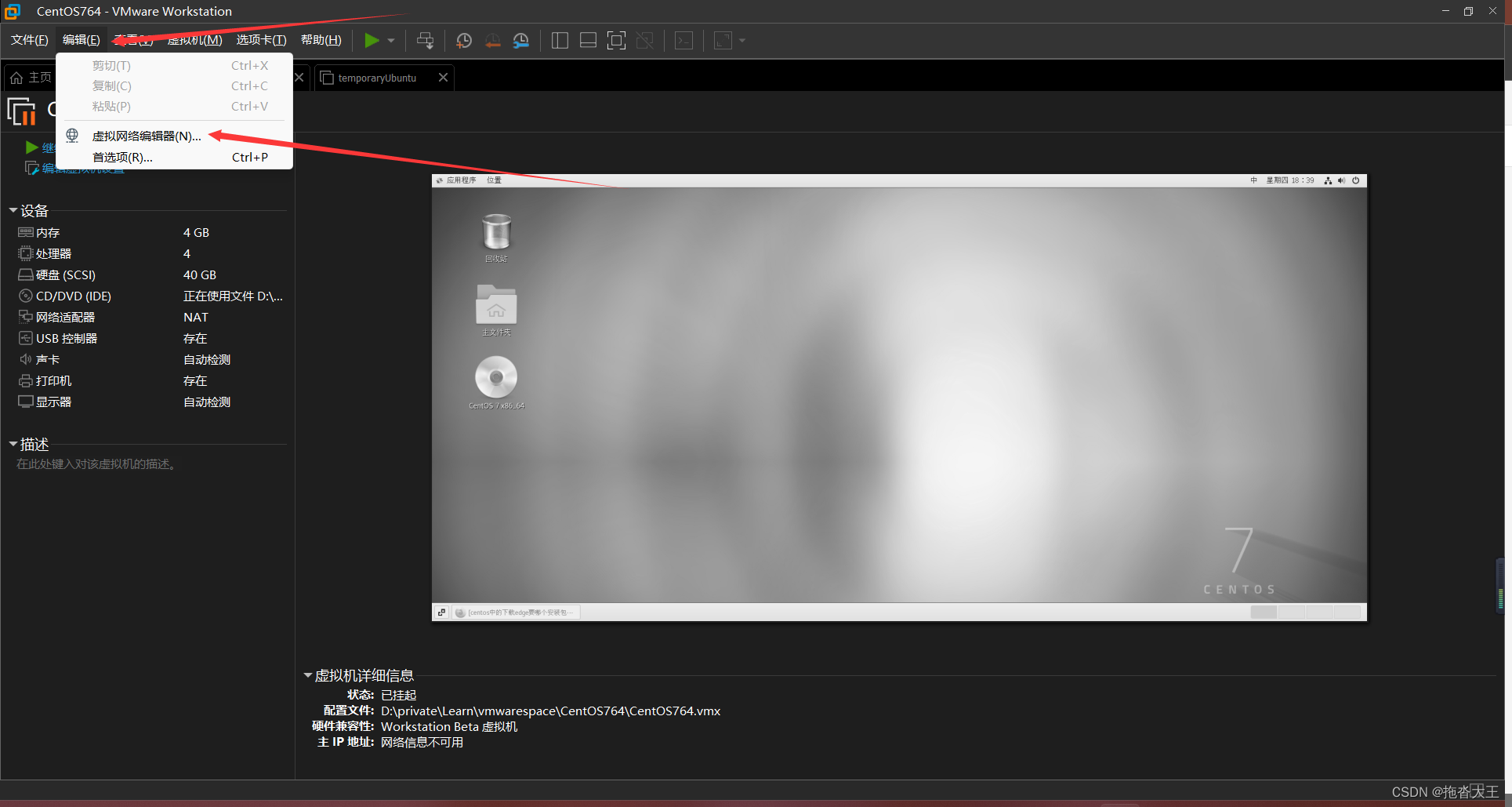The height and width of the screenshot is (807, 1512).
Task: Click the network adapter icon
Action: pos(25,317)
